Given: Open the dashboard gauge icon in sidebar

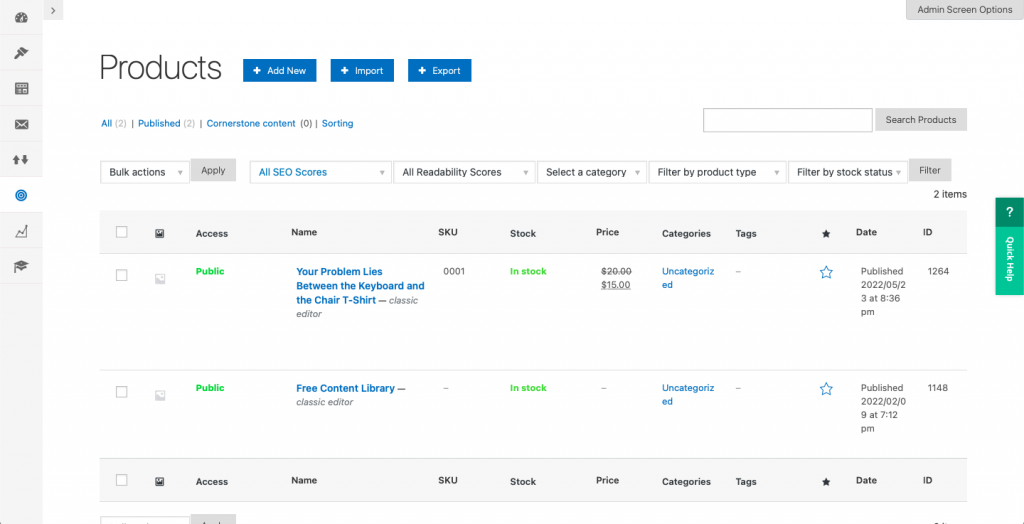Looking at the screenshot, I should (21, 18).
